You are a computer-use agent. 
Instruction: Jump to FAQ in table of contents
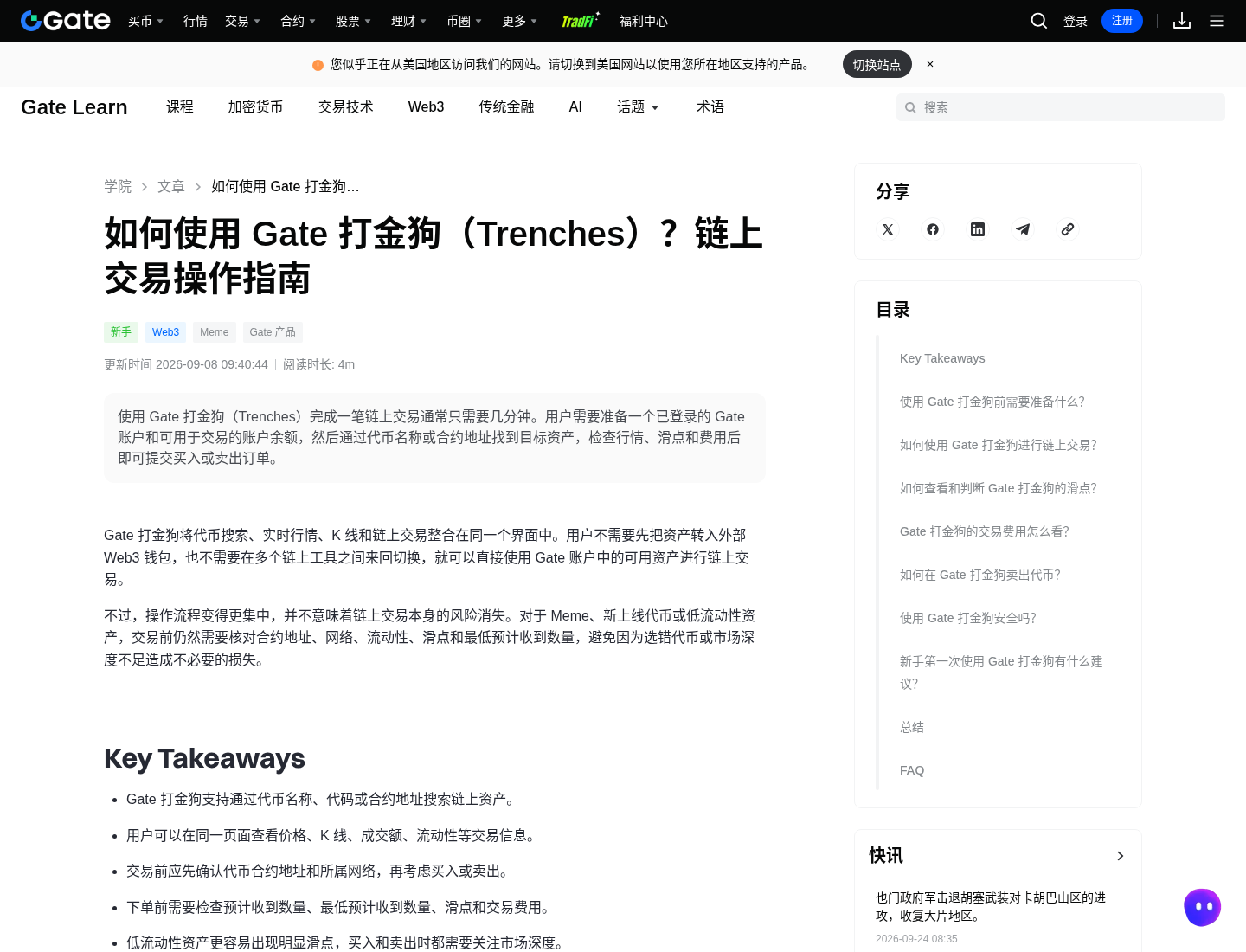pyautogui.click(x=912, y=770)
